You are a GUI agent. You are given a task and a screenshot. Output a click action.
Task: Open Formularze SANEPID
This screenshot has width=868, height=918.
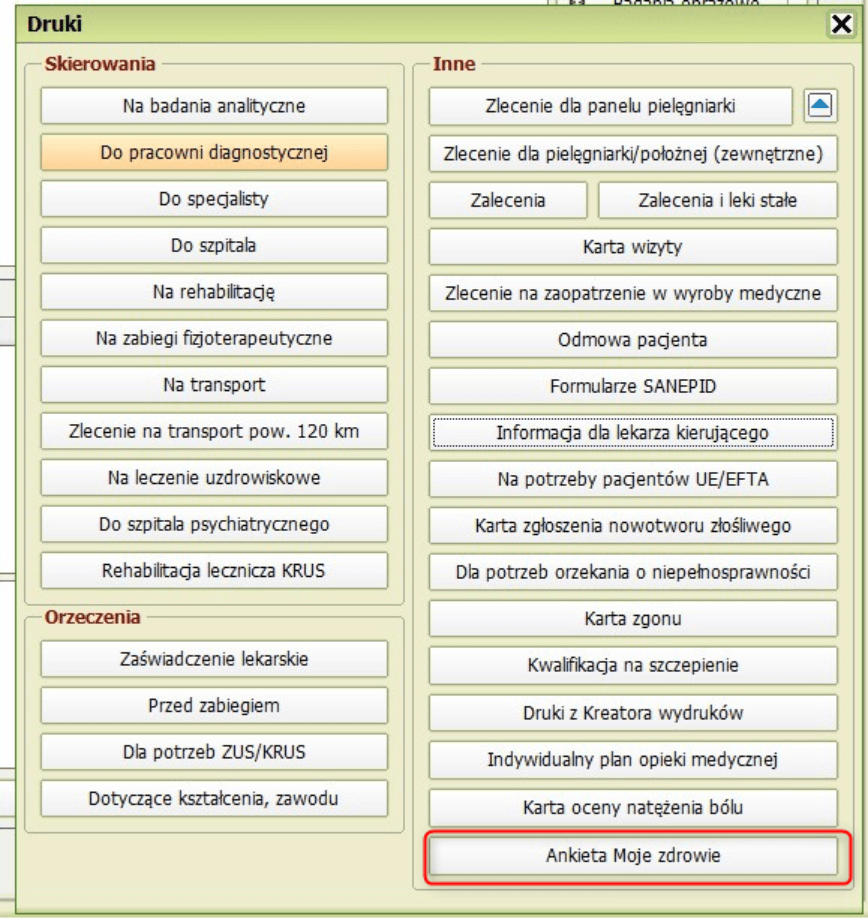(633, 386)
